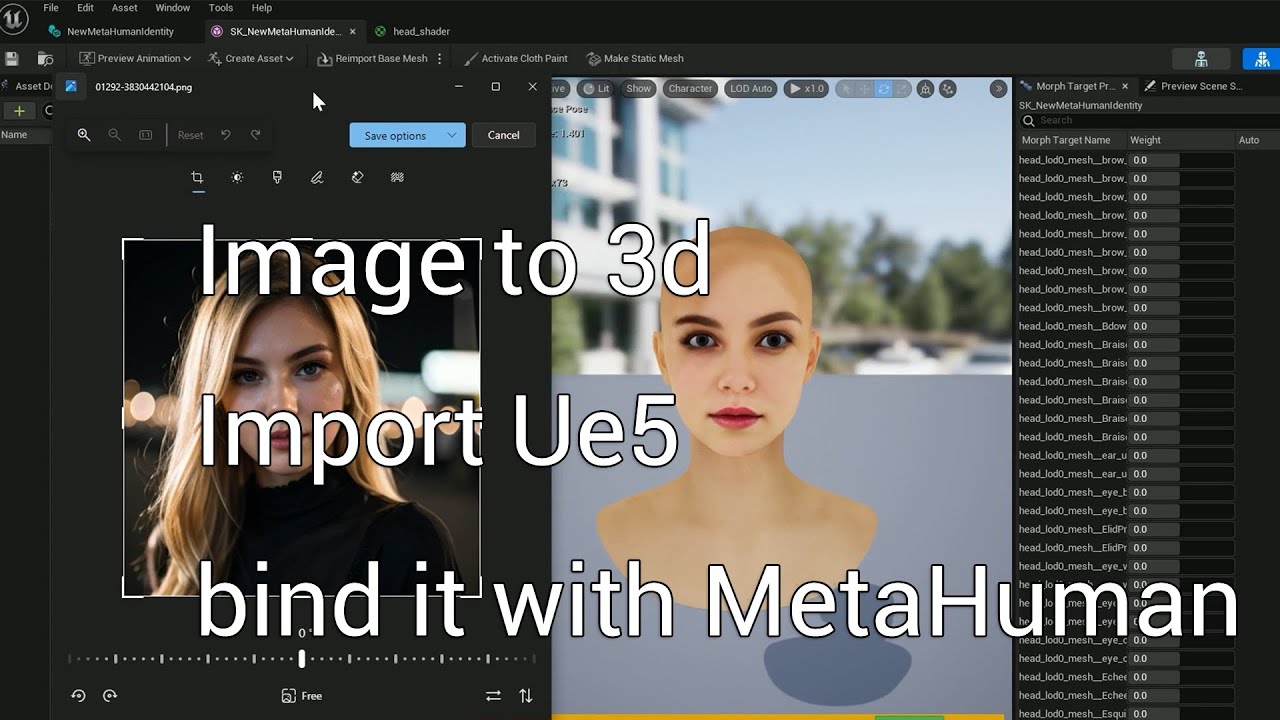Rotate image counterclockwise 90 degrees
The width and height of the screenshot is (1280, 720).
pos(78,696)
